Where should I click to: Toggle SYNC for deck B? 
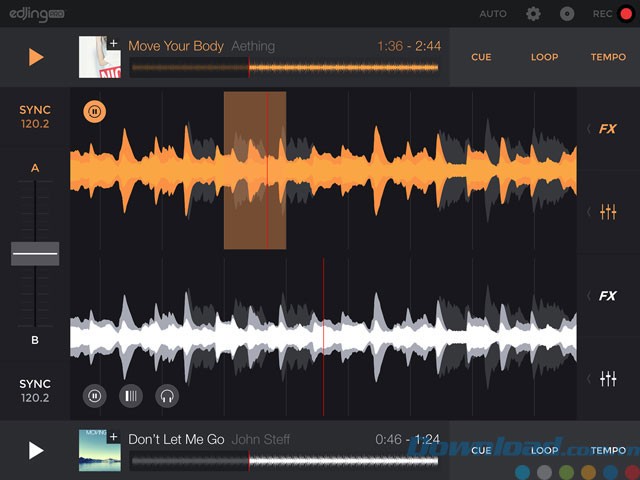[35, 390]
